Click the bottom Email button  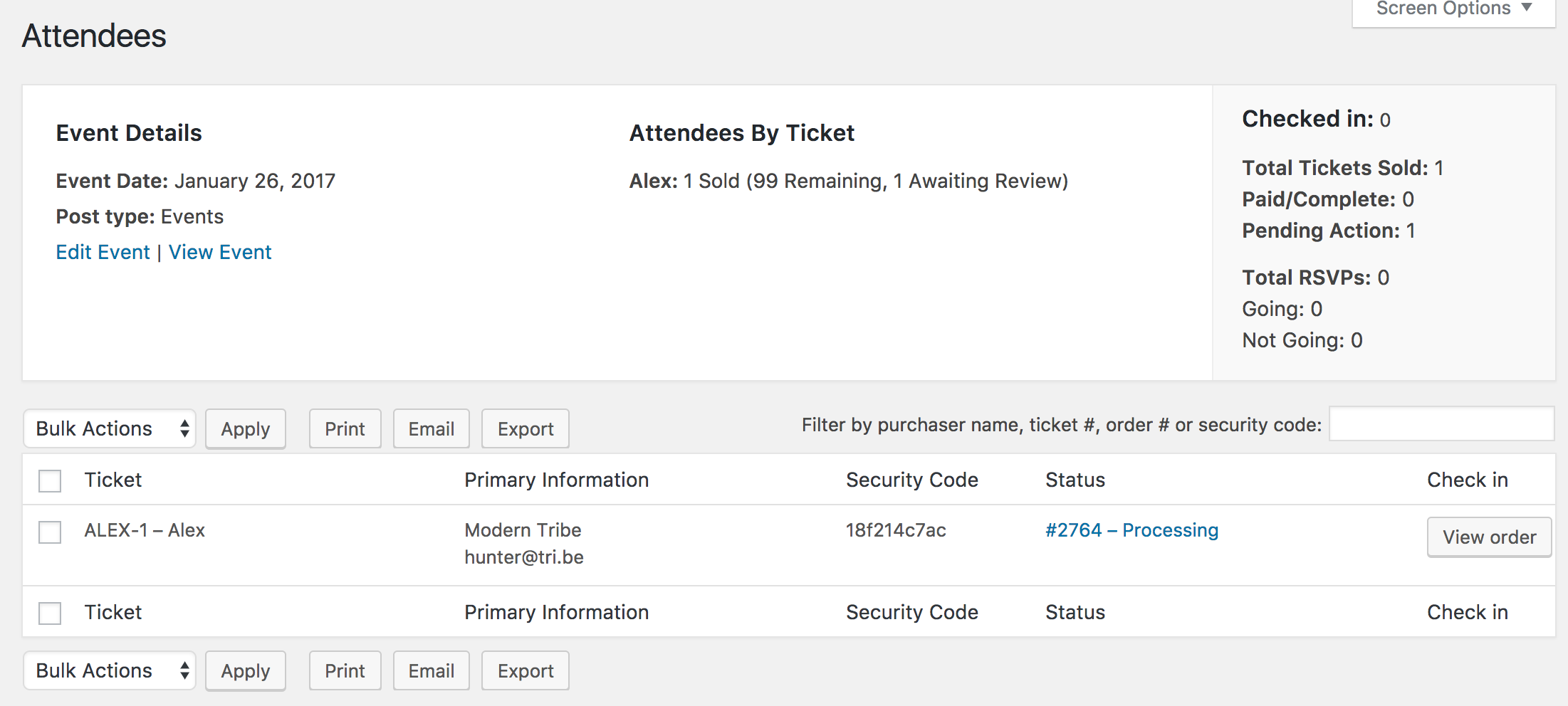431,670
